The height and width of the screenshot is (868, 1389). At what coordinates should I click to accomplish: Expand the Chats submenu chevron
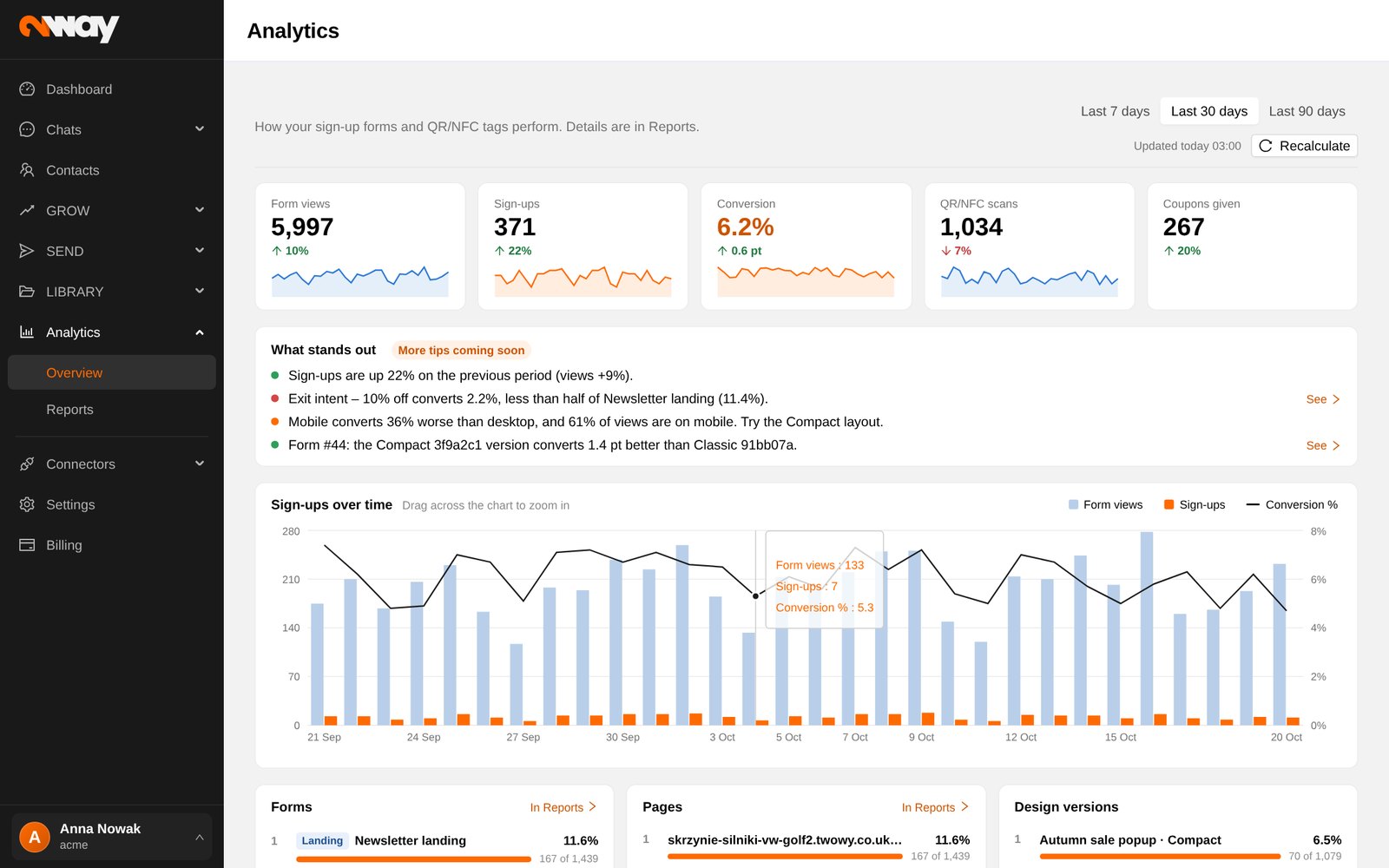(x=200, y=129)
